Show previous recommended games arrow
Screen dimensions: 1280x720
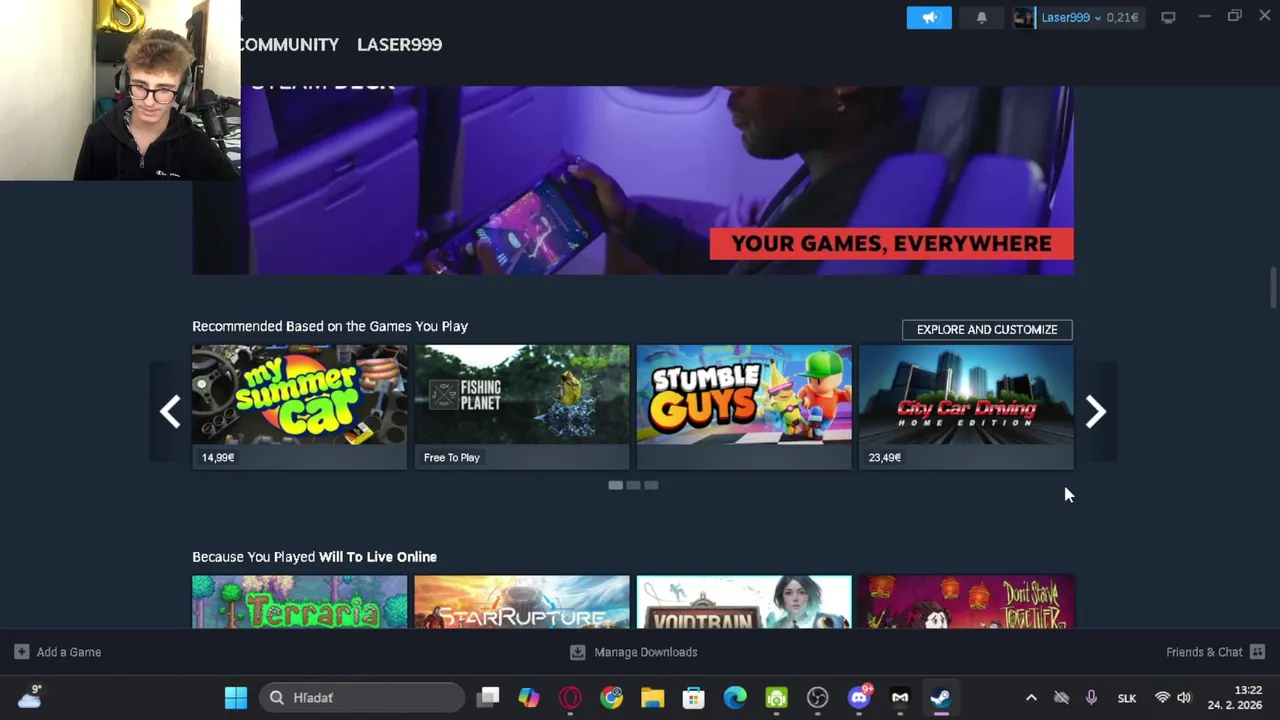point(170,411)
